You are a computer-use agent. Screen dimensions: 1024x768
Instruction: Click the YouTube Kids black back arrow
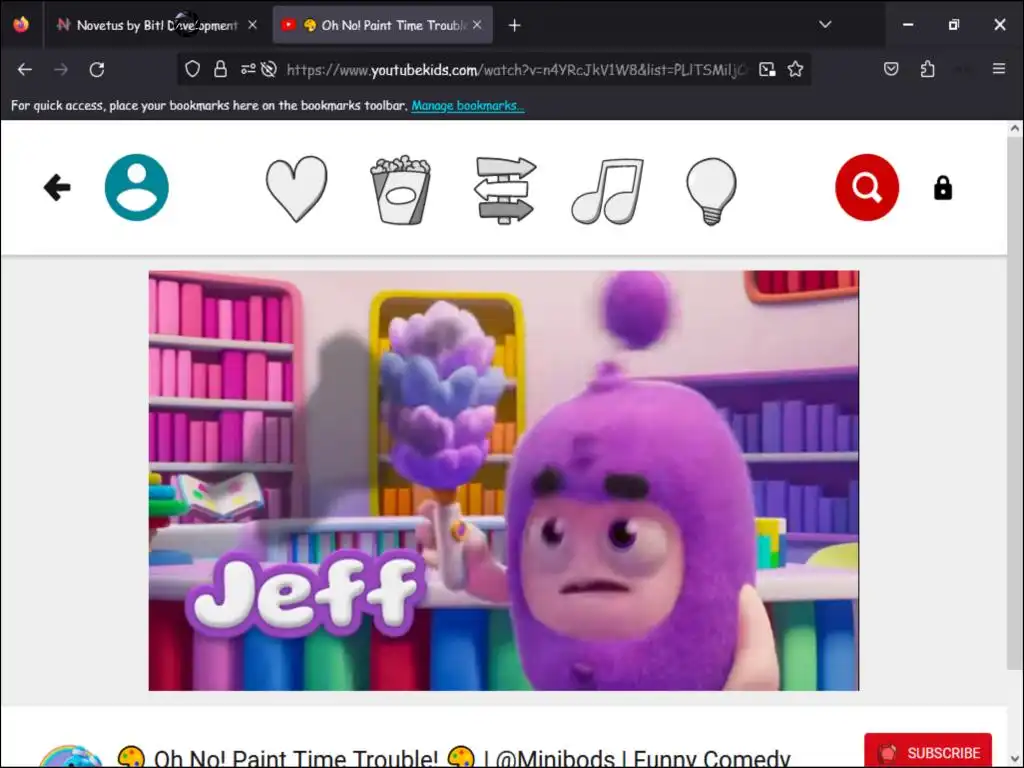click(x=57, y=187)
